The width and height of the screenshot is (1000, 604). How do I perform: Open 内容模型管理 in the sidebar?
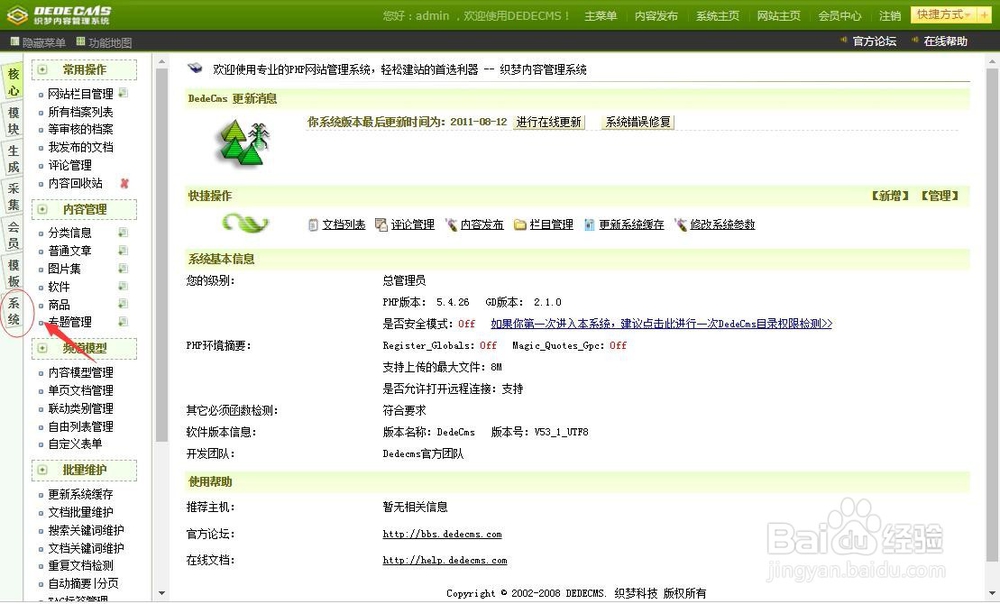pos(80,372)
